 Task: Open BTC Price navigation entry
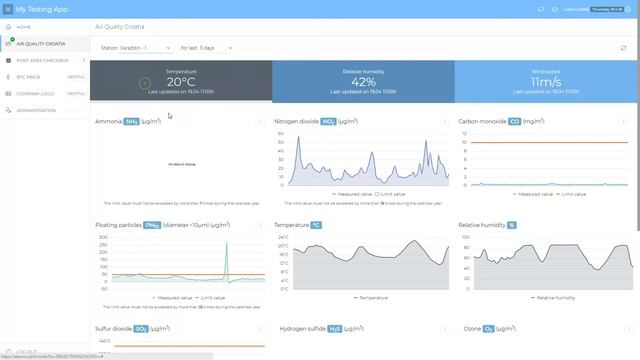coord(45,77)
